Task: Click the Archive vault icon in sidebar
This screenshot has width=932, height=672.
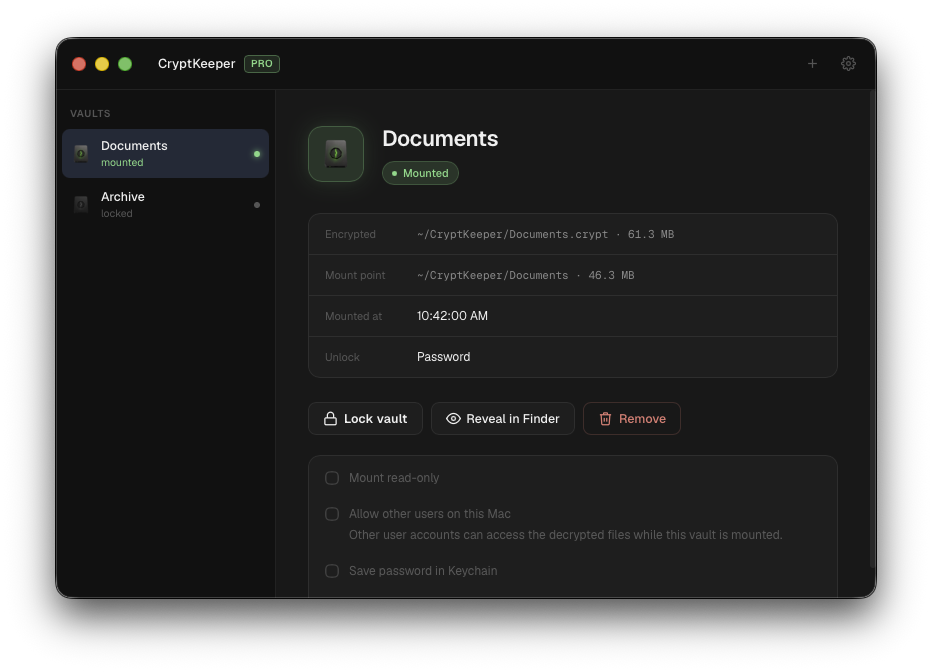Action: click(81, 204)
